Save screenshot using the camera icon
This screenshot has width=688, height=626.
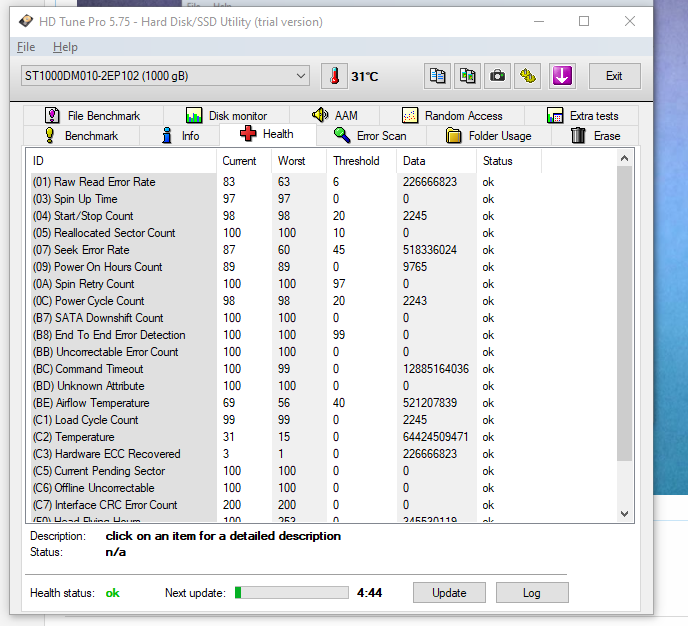[497, 76]
